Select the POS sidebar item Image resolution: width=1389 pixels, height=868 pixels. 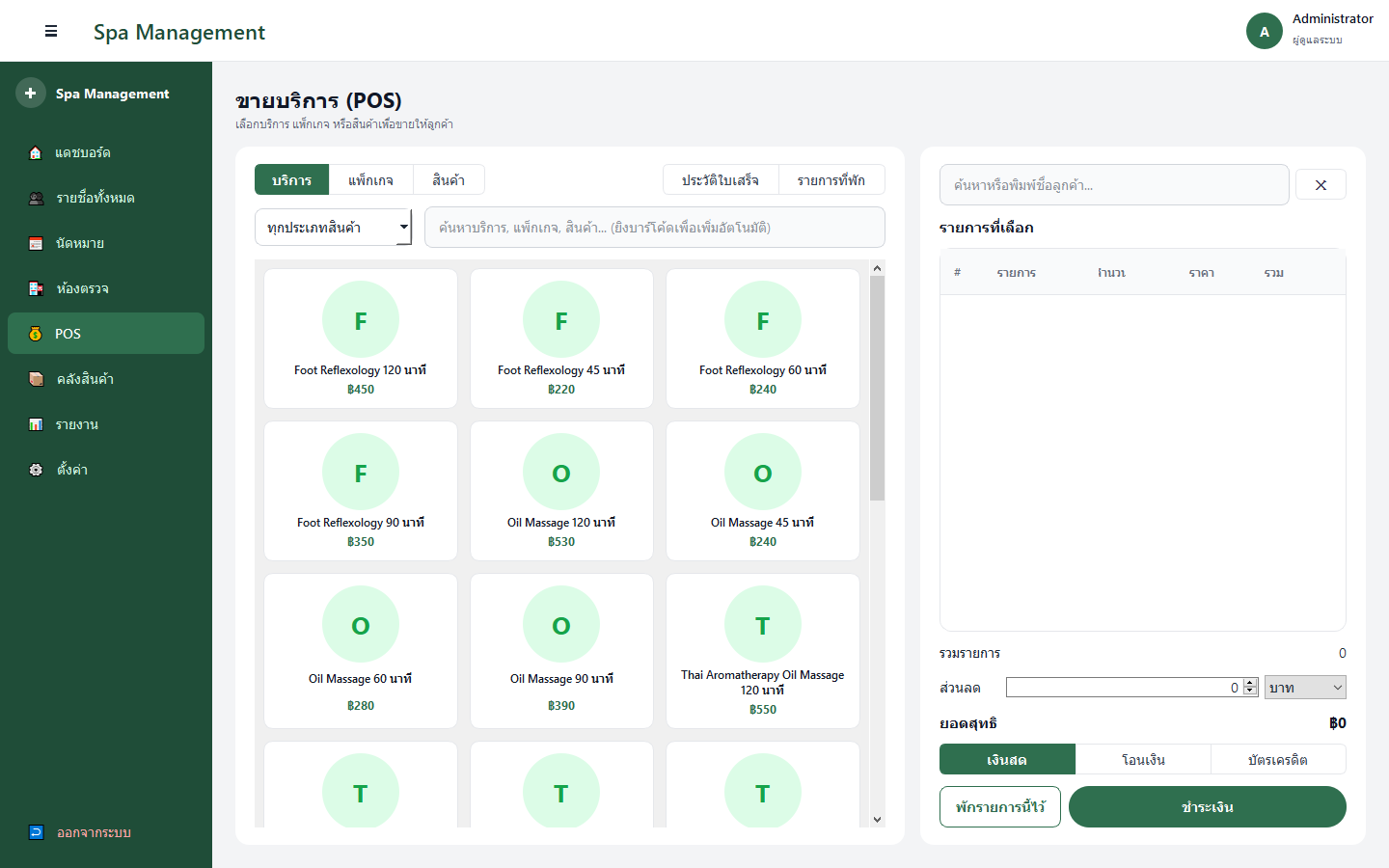106,334
